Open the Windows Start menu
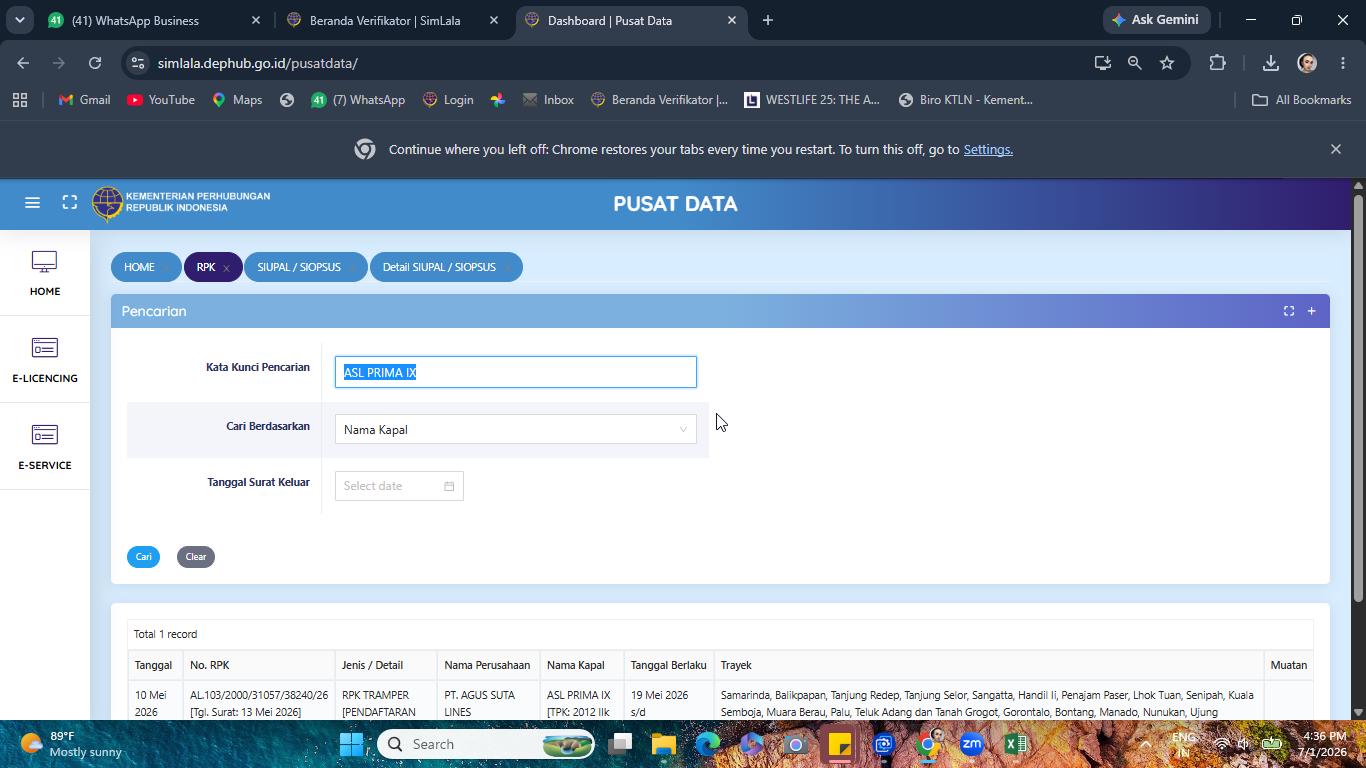 tap(351, 744)
